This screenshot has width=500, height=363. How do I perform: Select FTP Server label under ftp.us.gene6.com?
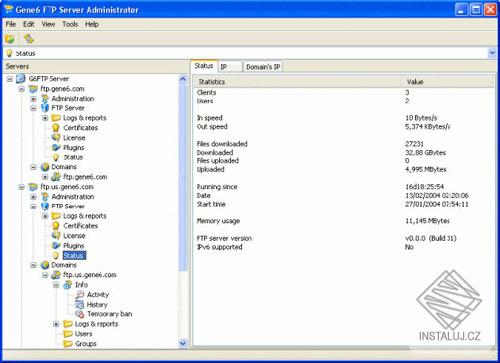click(68, 207)
